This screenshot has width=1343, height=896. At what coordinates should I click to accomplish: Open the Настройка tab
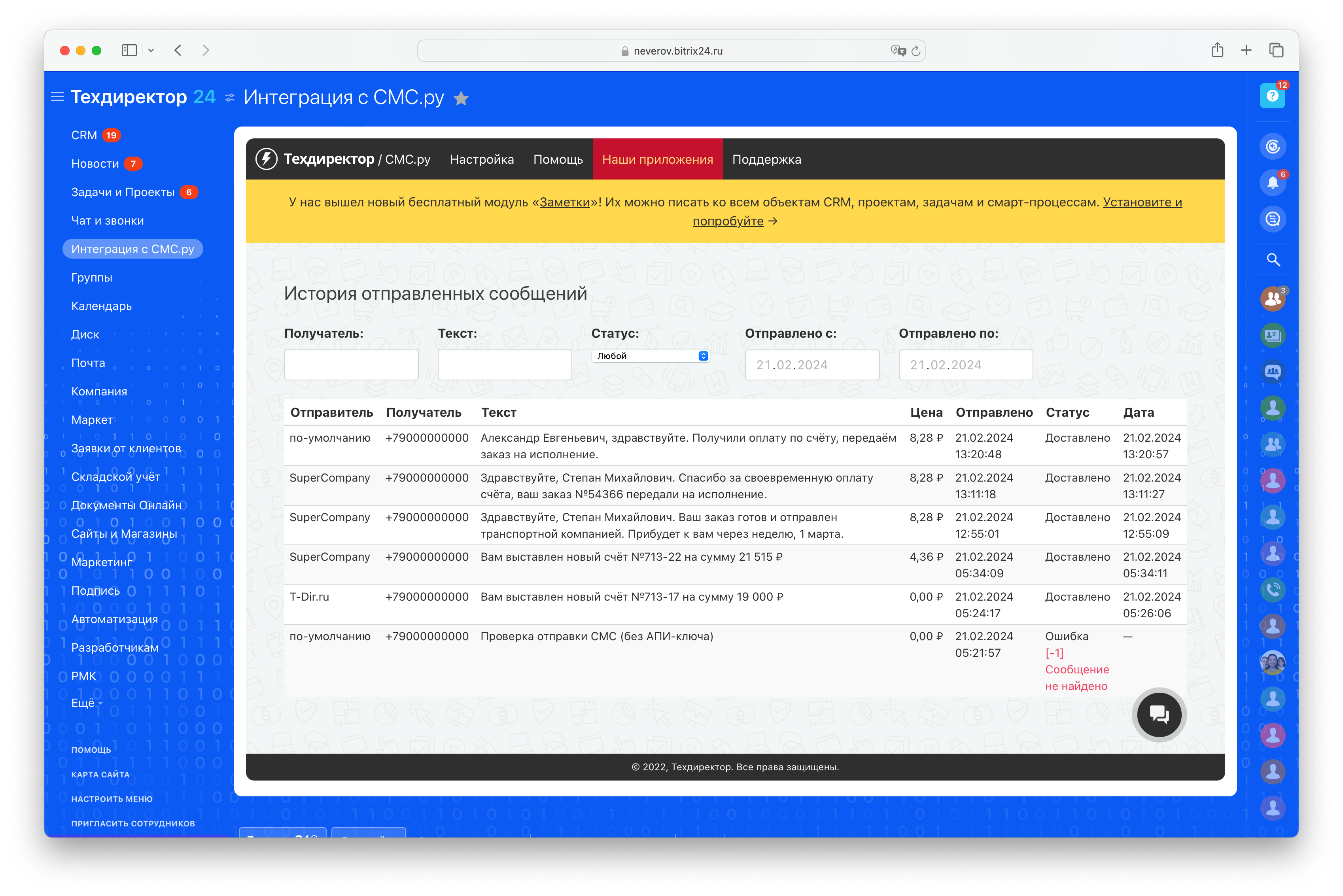pyautogui.click(x=481, y=159)
